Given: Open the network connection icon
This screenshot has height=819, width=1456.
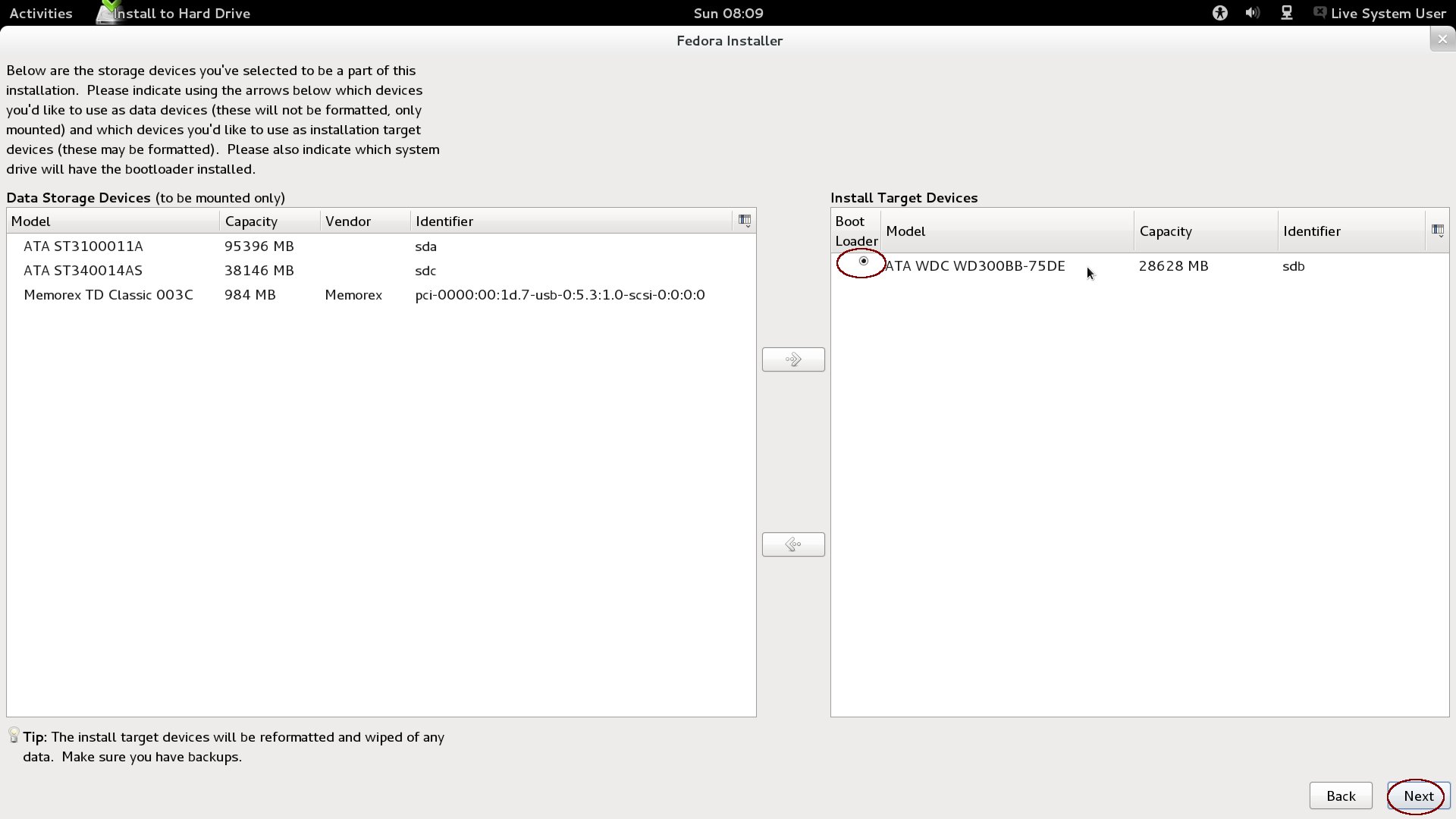Looking at the screenshot, I should point(1287,13).
